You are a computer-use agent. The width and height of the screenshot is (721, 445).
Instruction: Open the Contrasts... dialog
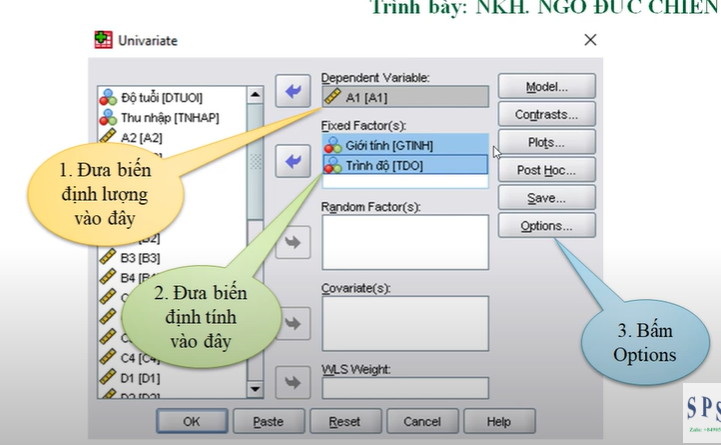(x=546, y=115)
